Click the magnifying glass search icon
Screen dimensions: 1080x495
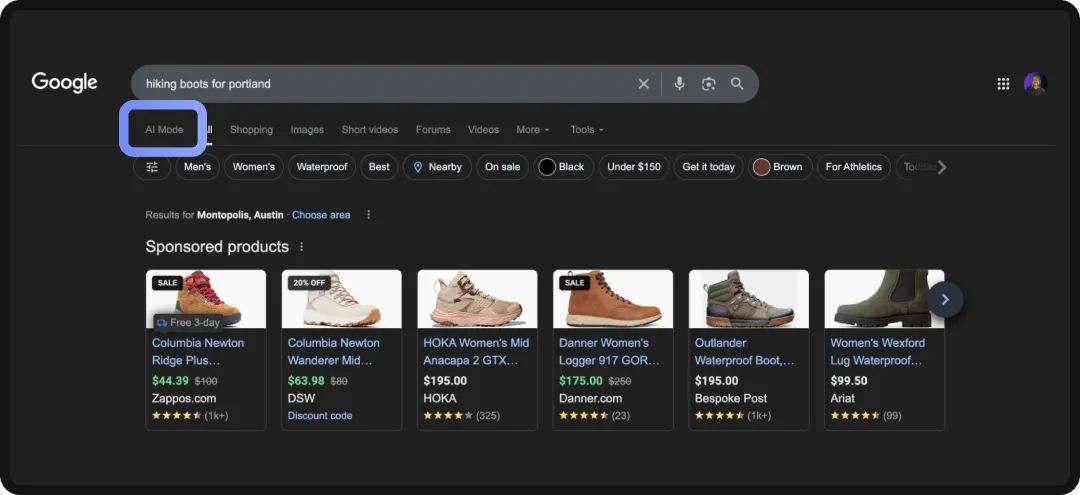[737, 84]
